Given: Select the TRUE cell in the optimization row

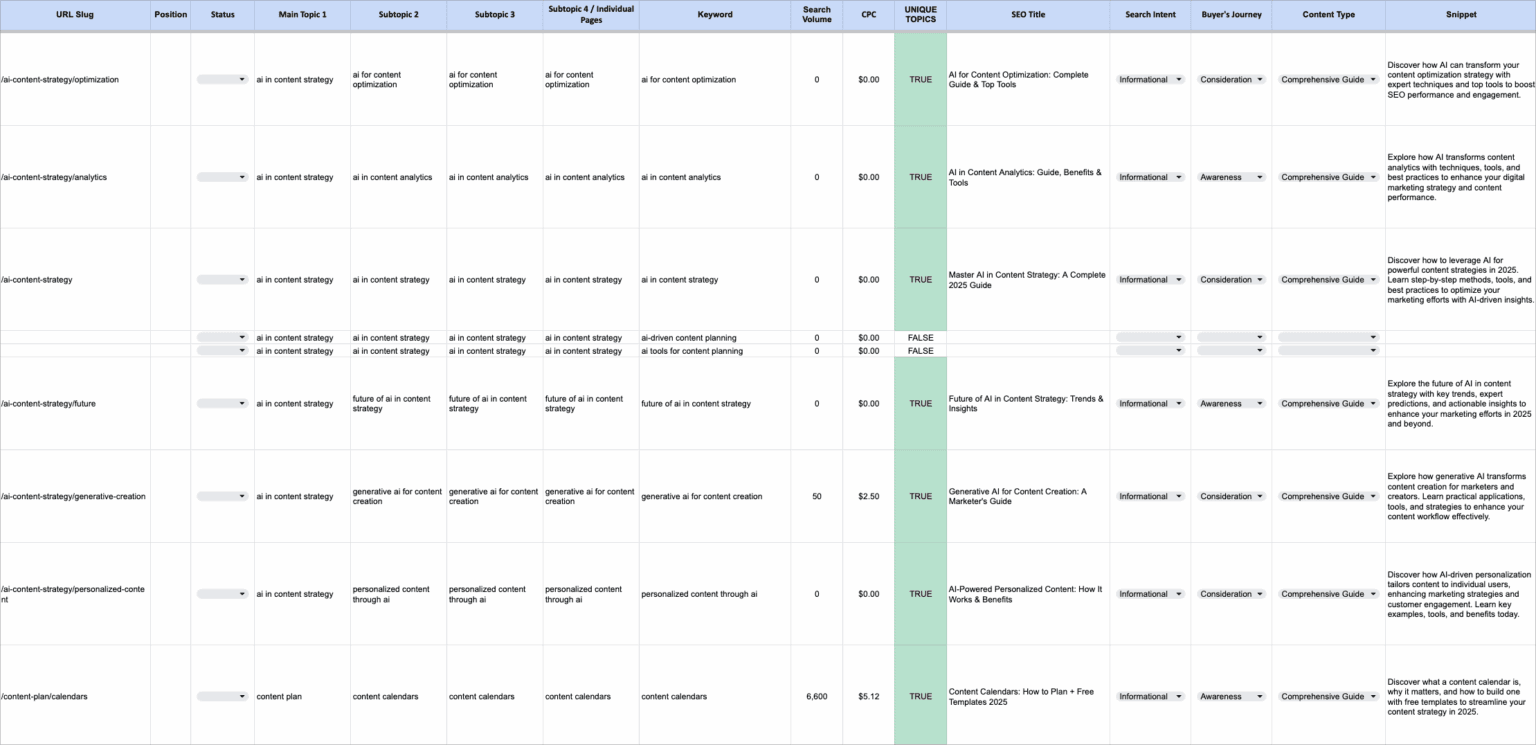Looking at the screenshot, I should click(919, 79).
